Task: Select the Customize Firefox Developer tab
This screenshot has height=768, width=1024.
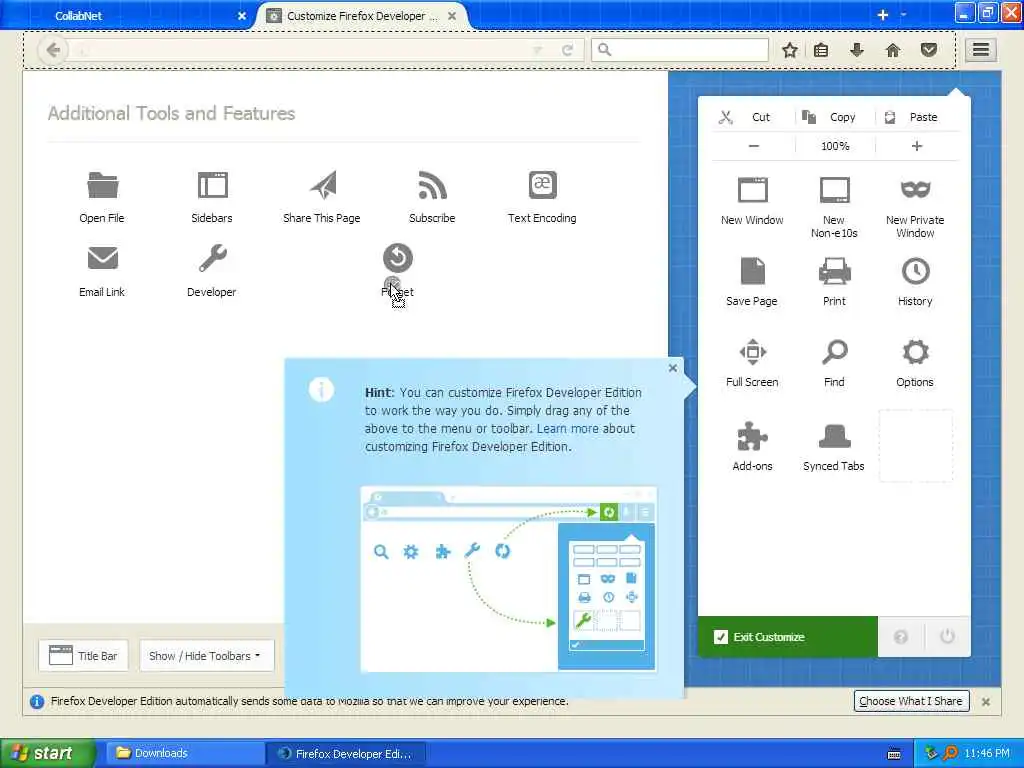Action: pos(362,16)
